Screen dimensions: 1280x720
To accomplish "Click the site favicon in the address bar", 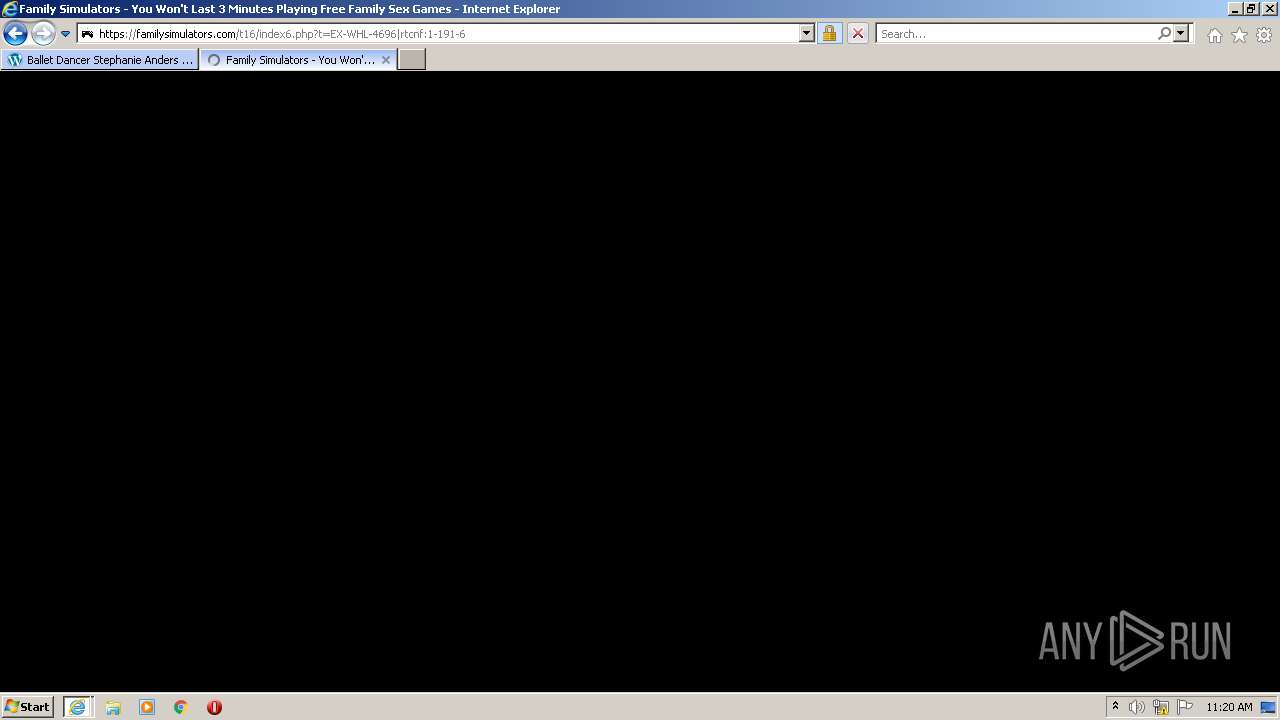I will 87,34.
